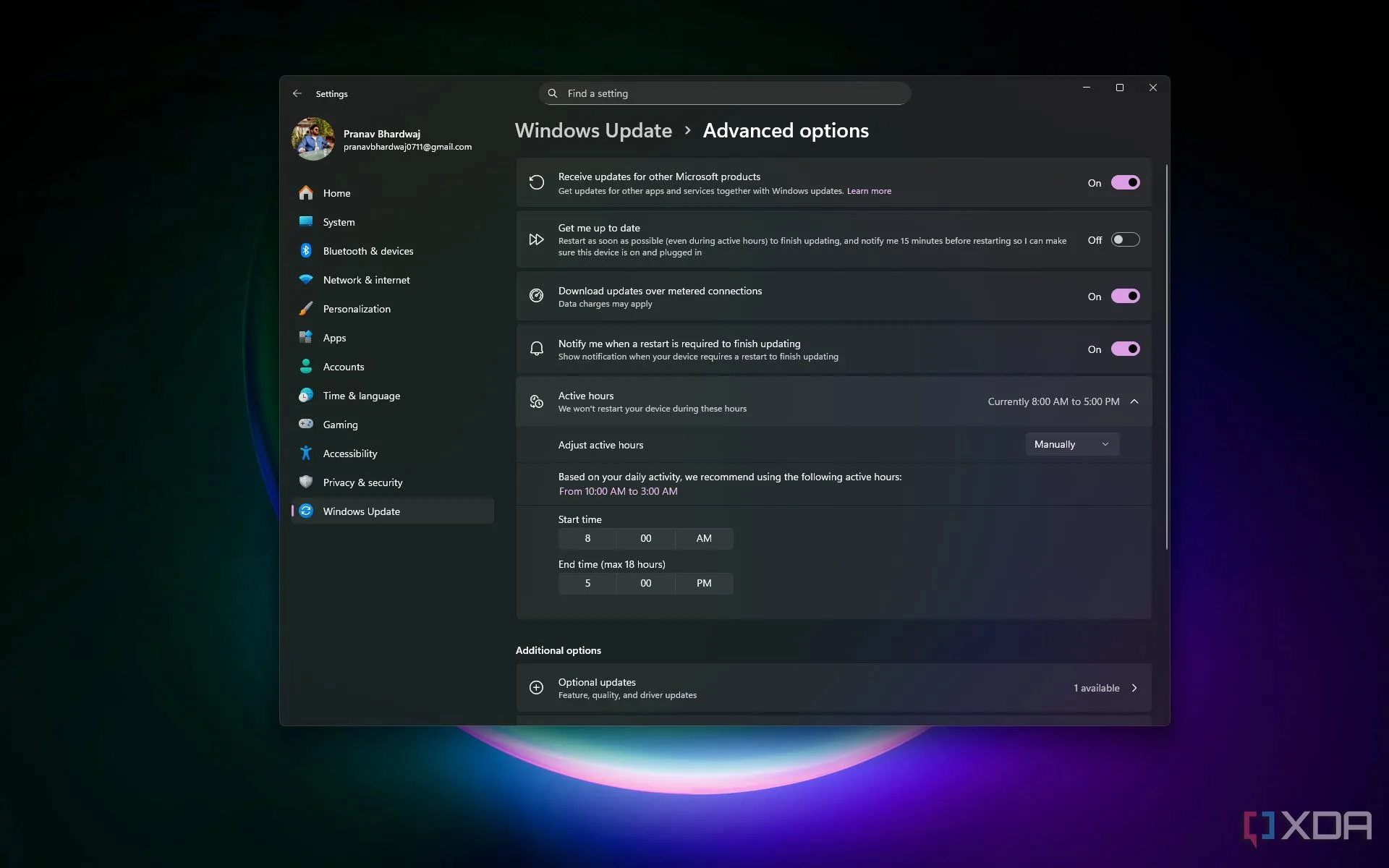Click the Additional options heading
Image resolution: width=1389 pixels, height=868 pixels.
(x=558, y=650)
